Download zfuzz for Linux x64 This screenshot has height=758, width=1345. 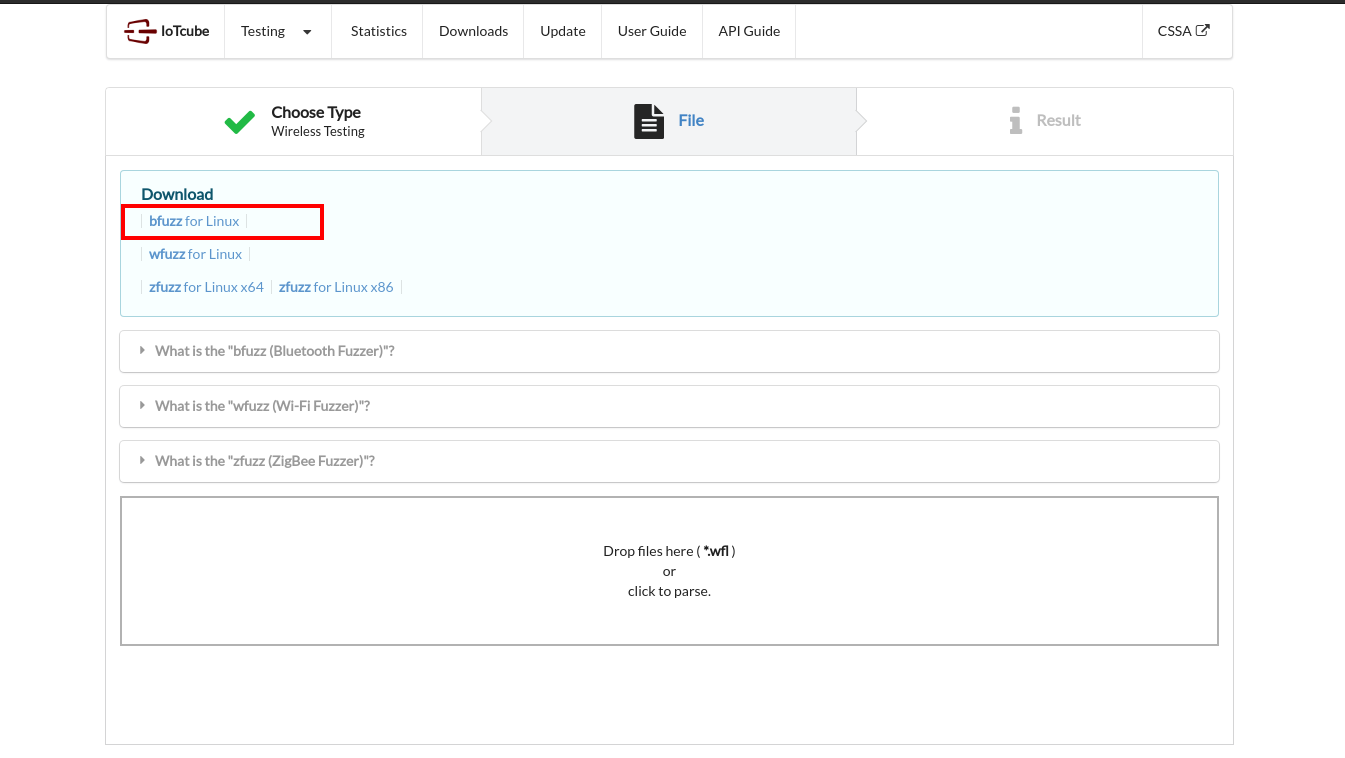206,287
